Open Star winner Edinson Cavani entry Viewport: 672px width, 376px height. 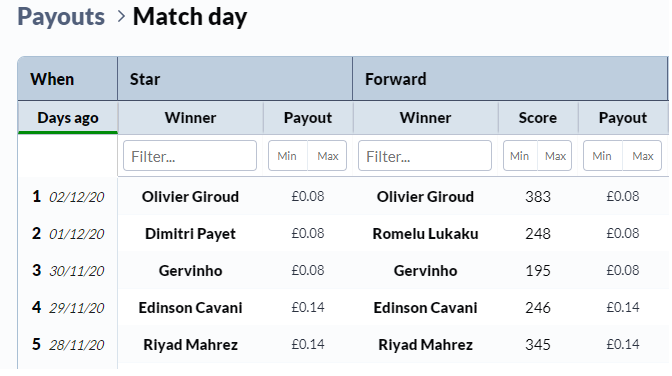point(190,308)
